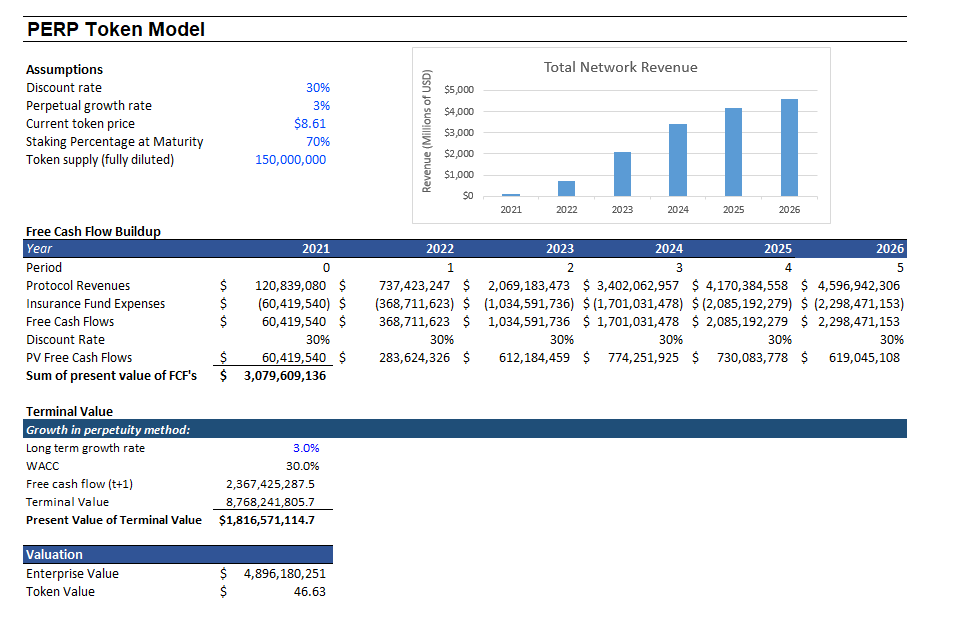Click Free Cash Flows value 1,701,031,478
Viewport: 967px width, 641px height.
pyautogui.click(x=638, y=321)
